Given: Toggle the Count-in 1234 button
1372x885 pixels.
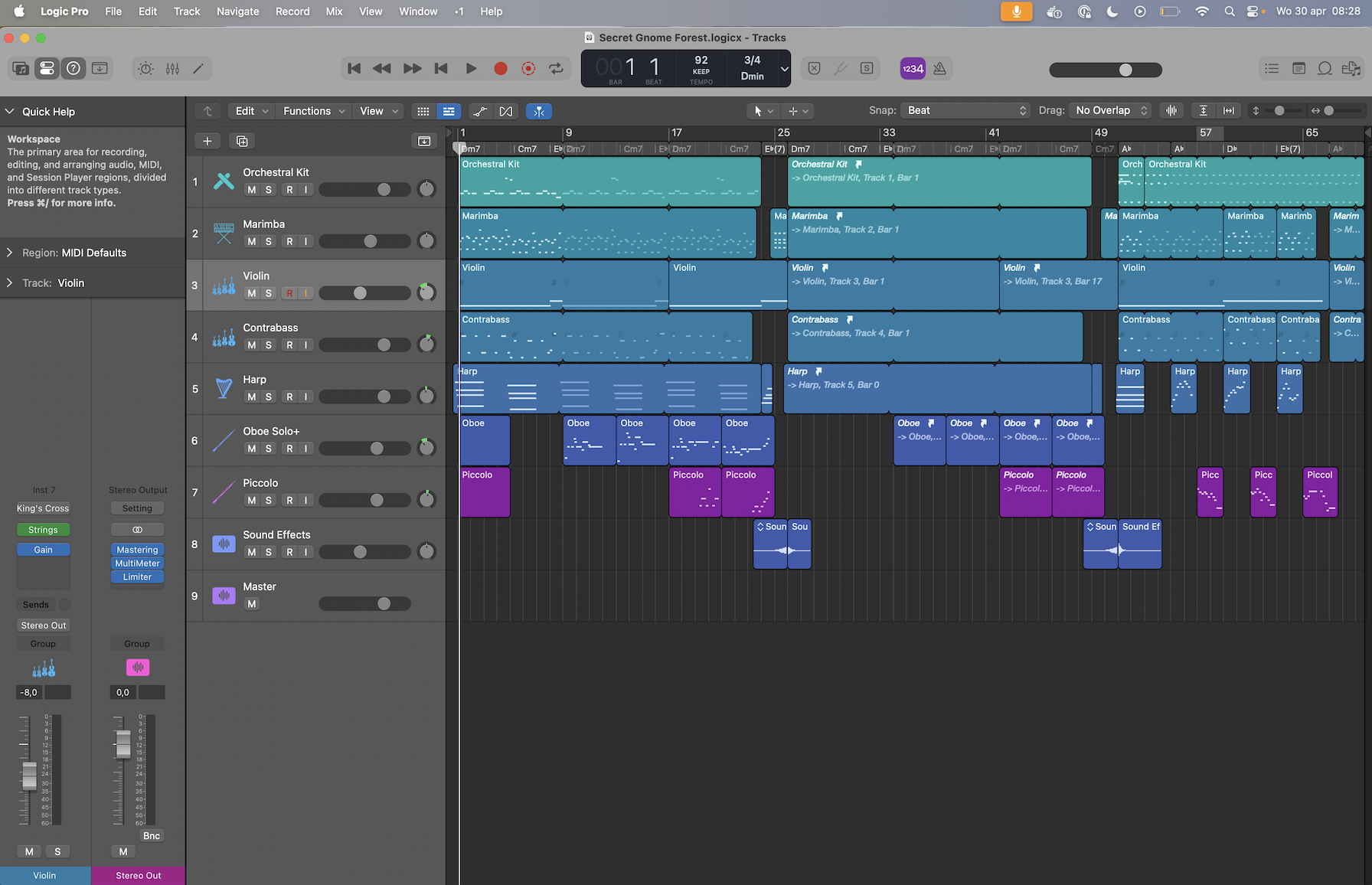Looking at the screenshot, I should 913,68.
